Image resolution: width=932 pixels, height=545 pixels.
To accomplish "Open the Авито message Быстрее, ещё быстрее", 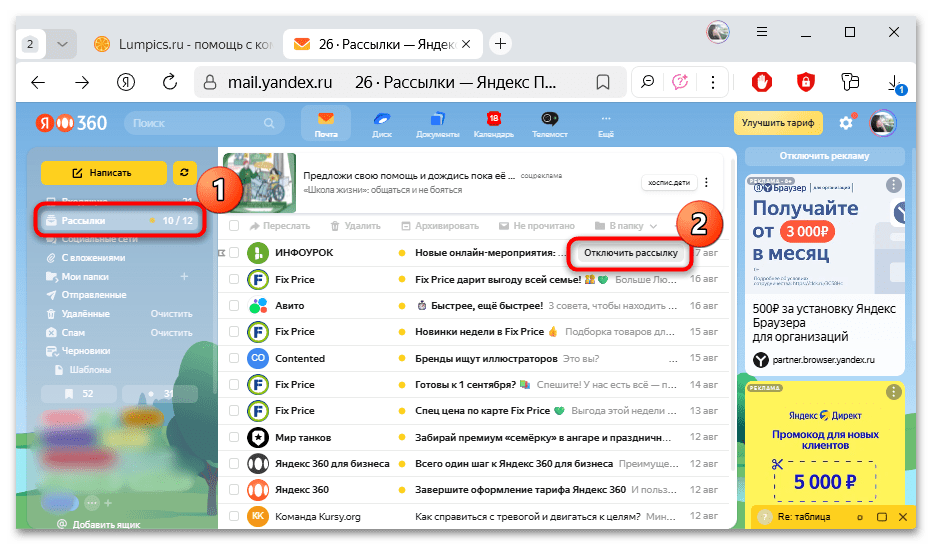I will point(487,305).
